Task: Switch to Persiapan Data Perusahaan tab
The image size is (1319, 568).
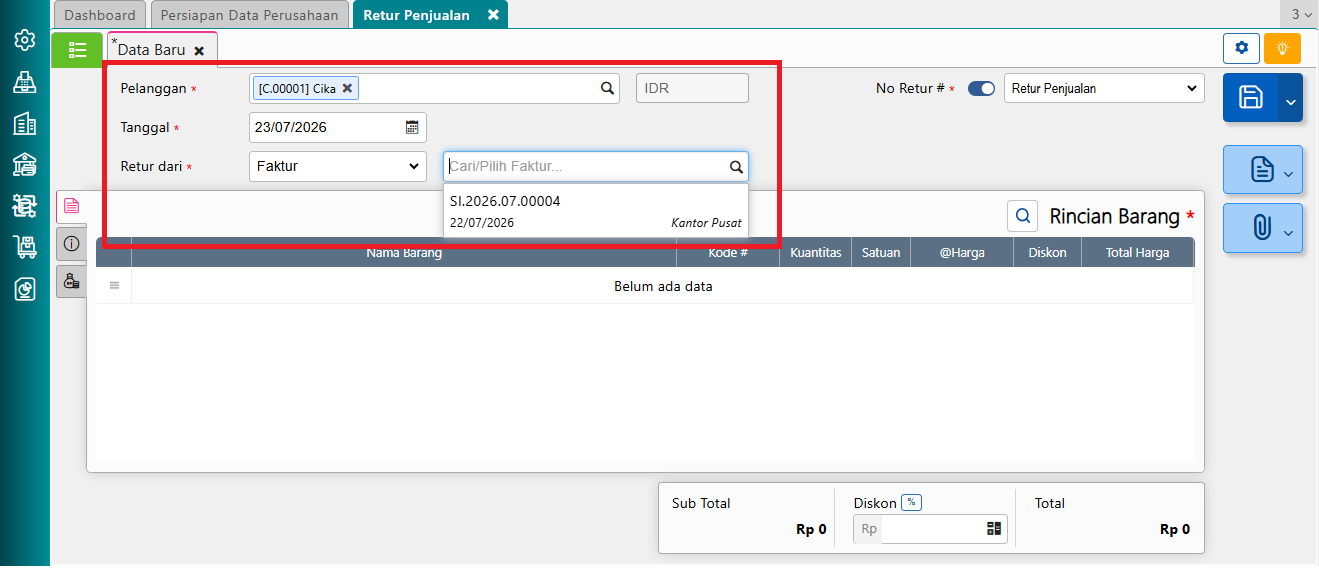Action: coord(251,15)
